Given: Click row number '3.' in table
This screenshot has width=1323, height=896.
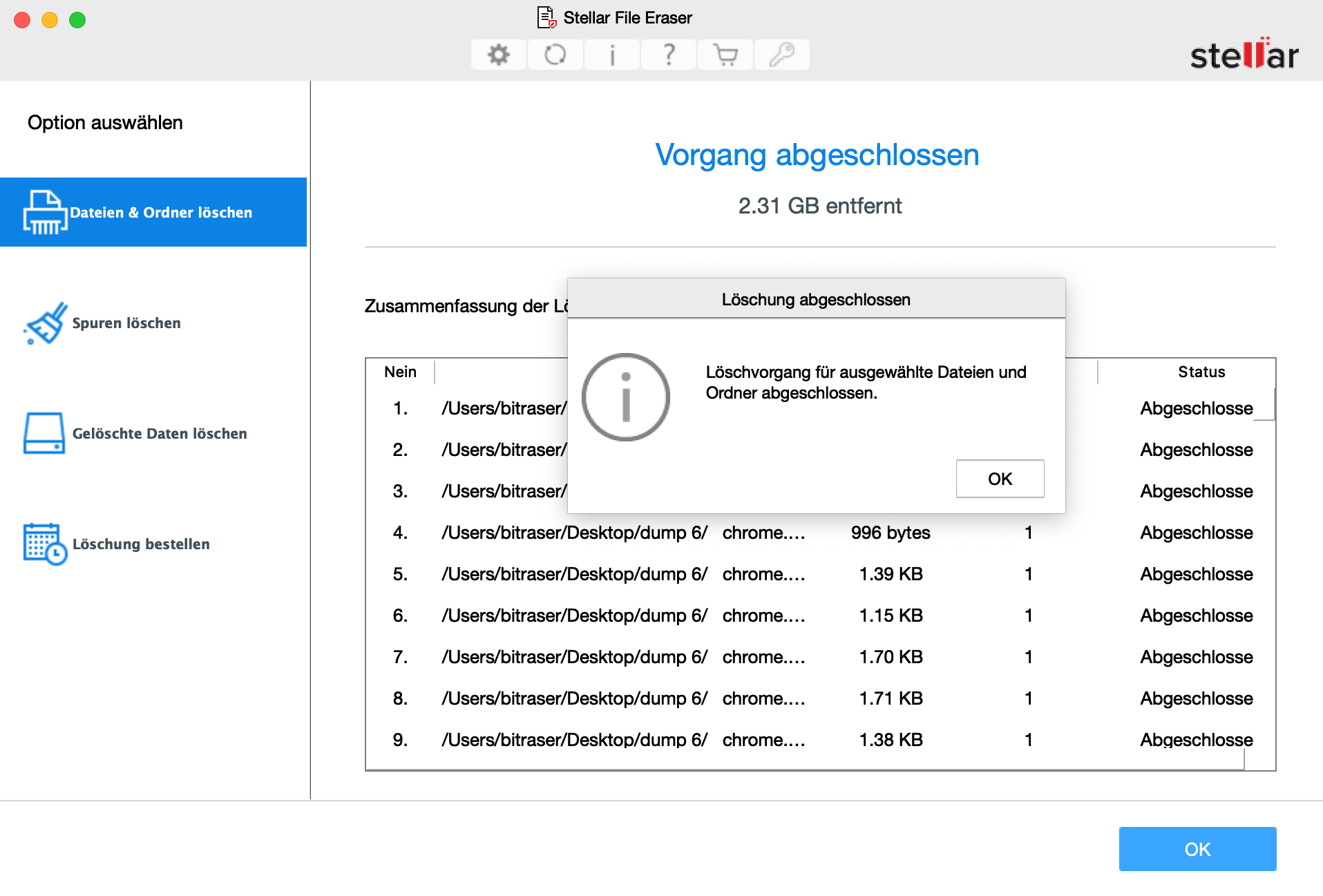Looking at the screenshot, I should (400, 491).
